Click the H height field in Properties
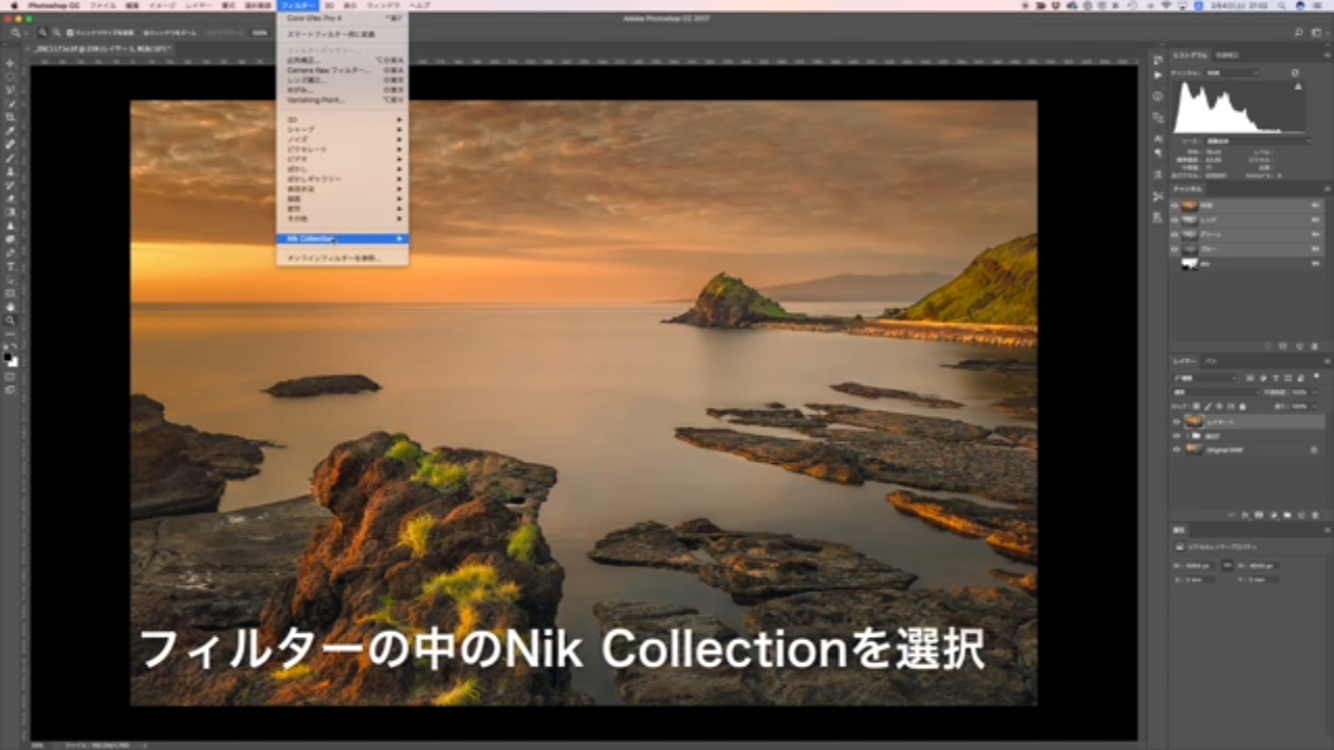Viewport: 1334px width, 750px height. coord(1262,566)
